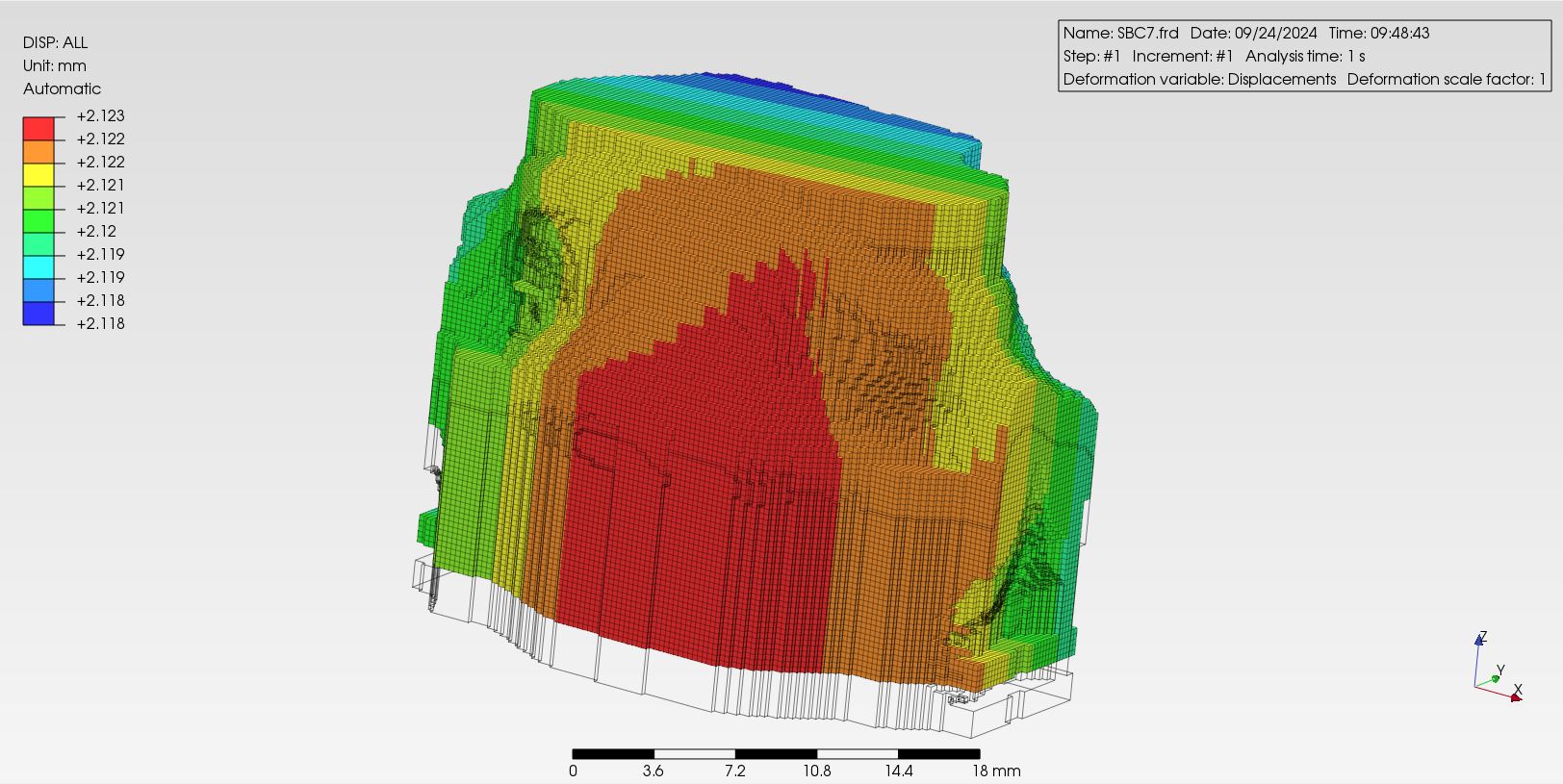Click the black and white scale bar
Image resolution: width=1563 pixels, height=784 pixels.
[776, 754]
